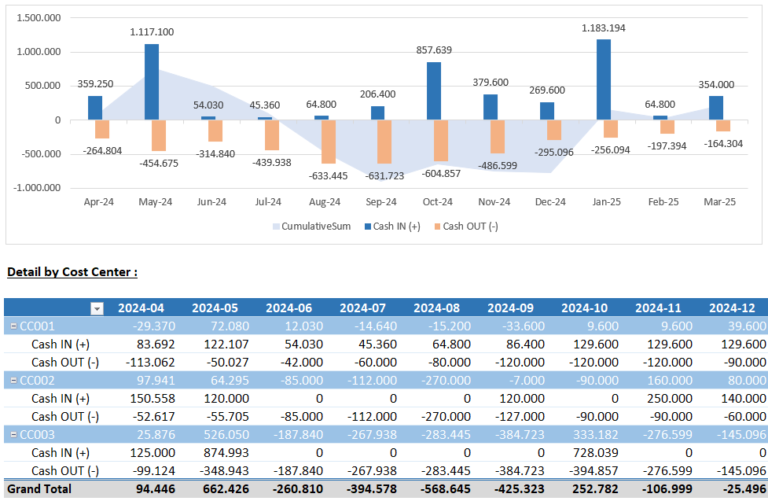Click the CumulativeSum legend swatch
The width and height of the screenshot is (768, 501).
[x=274, y=227]
